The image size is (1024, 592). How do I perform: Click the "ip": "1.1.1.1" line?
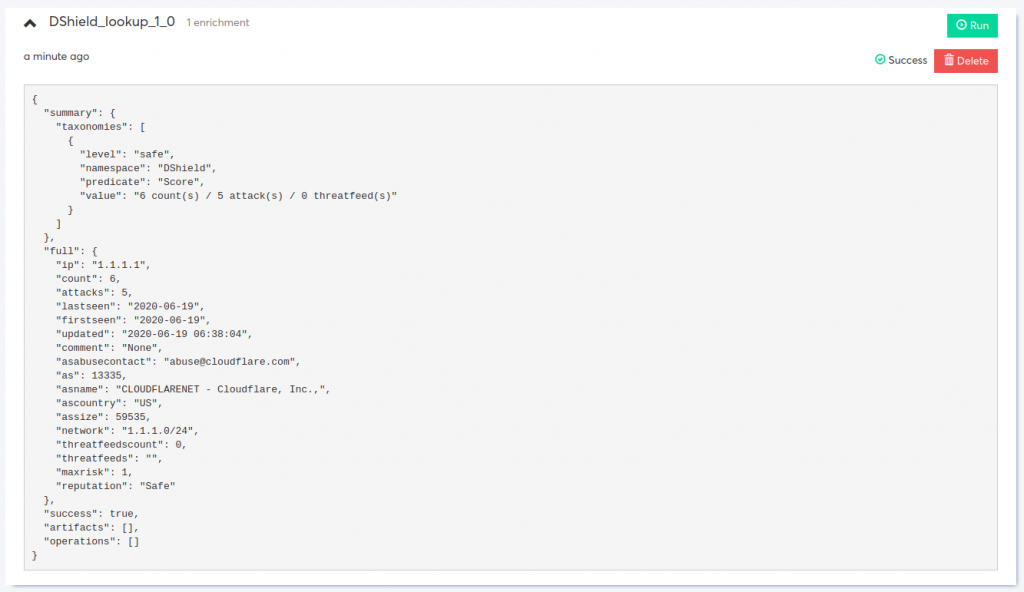coord(103,265)
